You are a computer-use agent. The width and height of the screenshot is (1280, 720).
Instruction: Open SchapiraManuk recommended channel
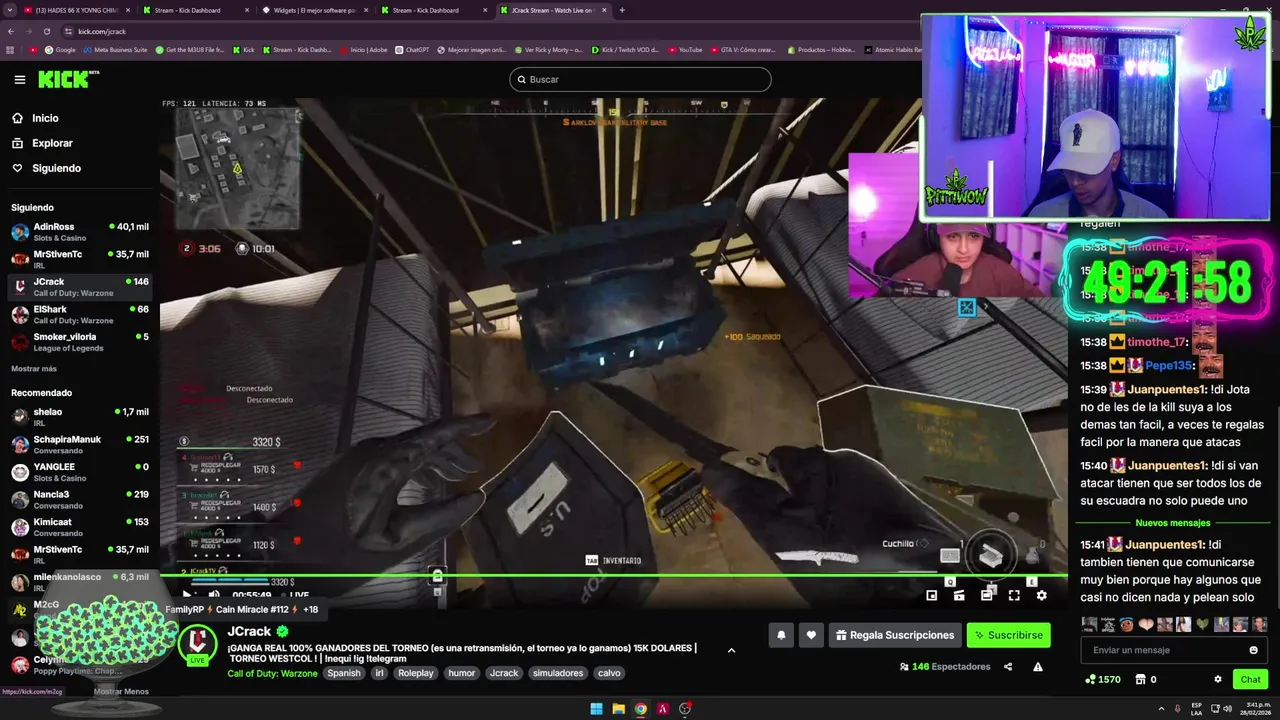[79, 444]
